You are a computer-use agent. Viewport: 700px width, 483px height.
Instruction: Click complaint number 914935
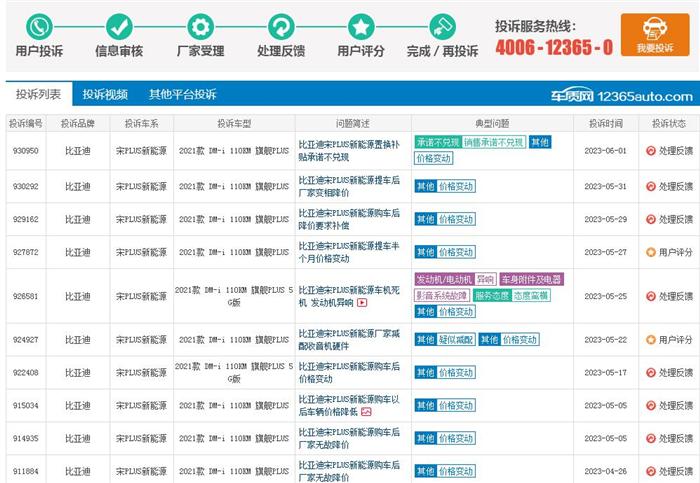pos(25,438)
